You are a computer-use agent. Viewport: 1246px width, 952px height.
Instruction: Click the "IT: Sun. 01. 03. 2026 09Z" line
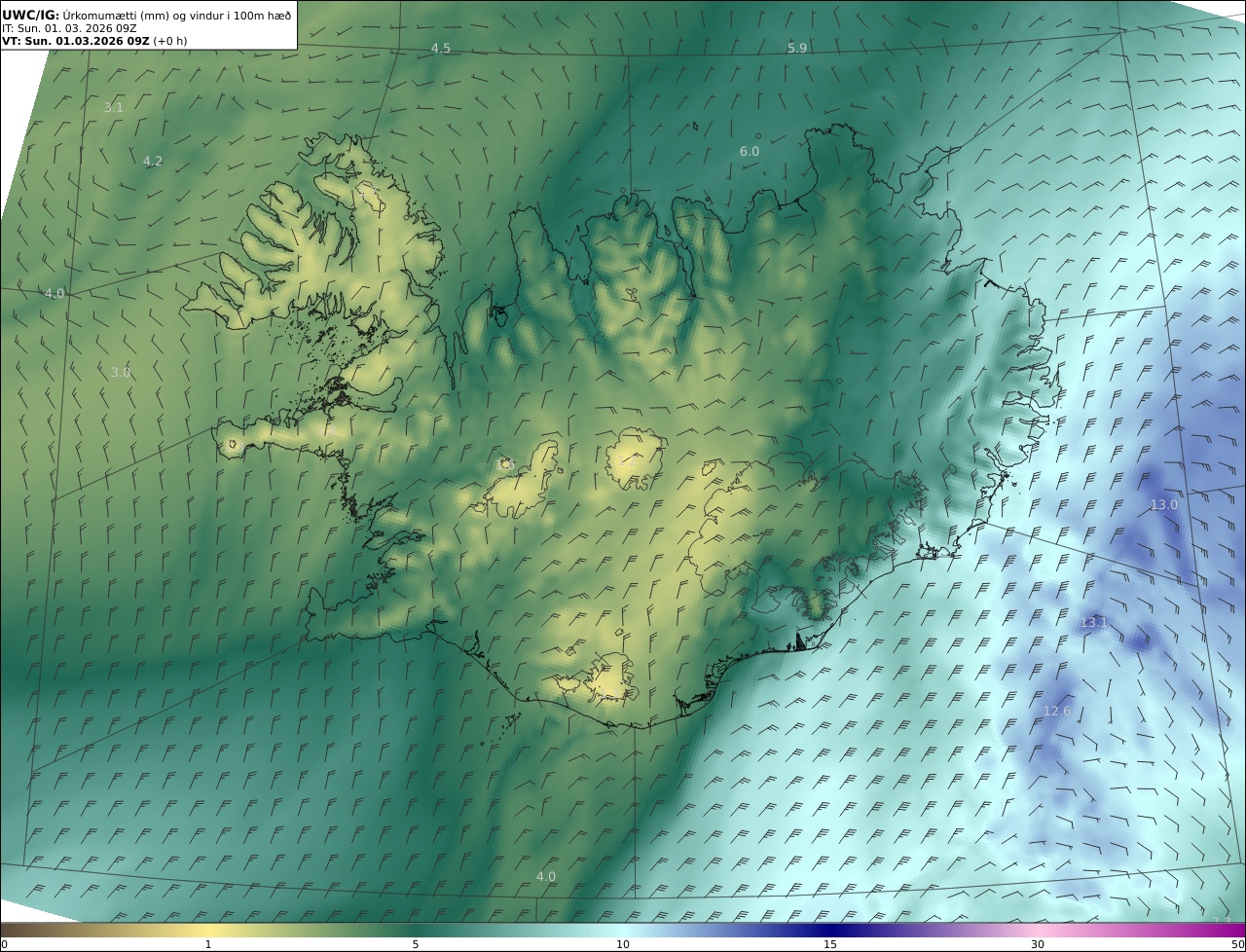click(x=69, y=28)
